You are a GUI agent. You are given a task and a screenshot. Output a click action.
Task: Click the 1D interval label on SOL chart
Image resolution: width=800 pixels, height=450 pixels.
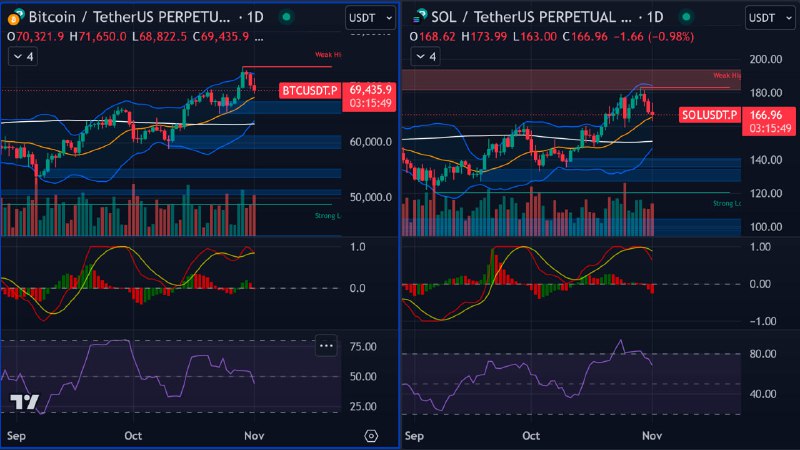[655, 17]
